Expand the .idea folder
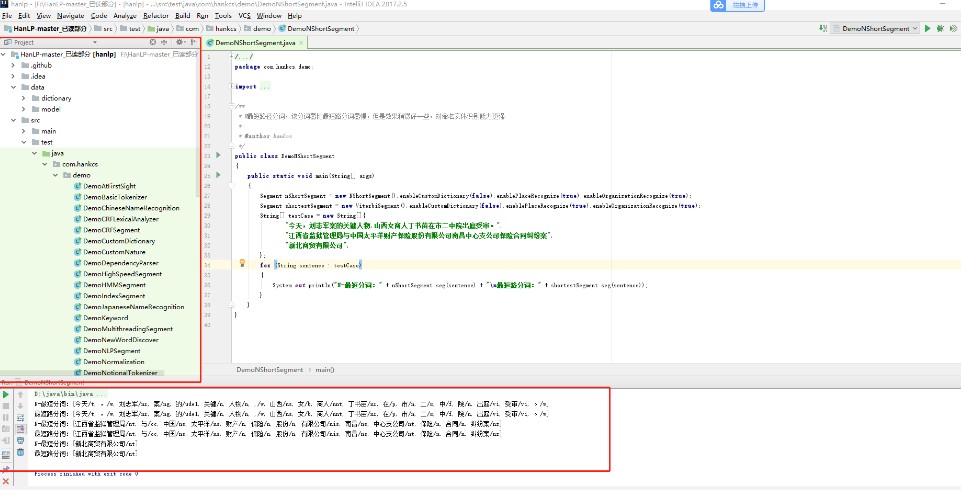Image resolution: width=962 pixels, height=503 pixels. 13,76
